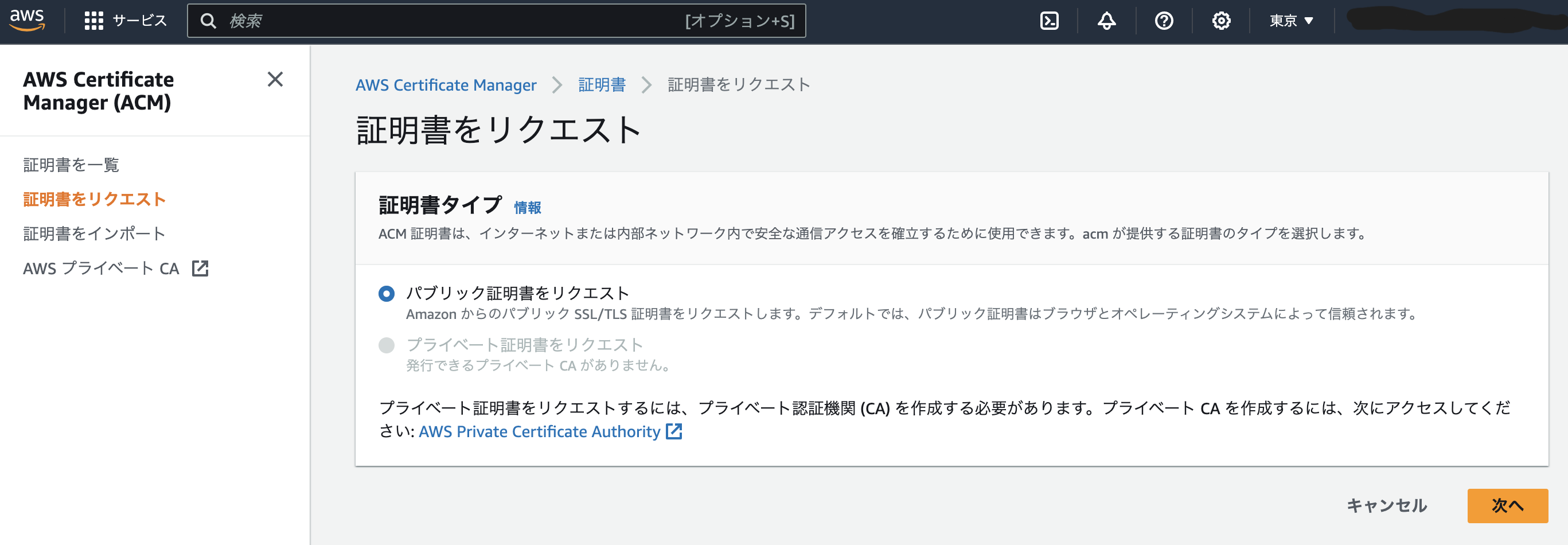Close the ACM sidebar with X

point(275,79)
